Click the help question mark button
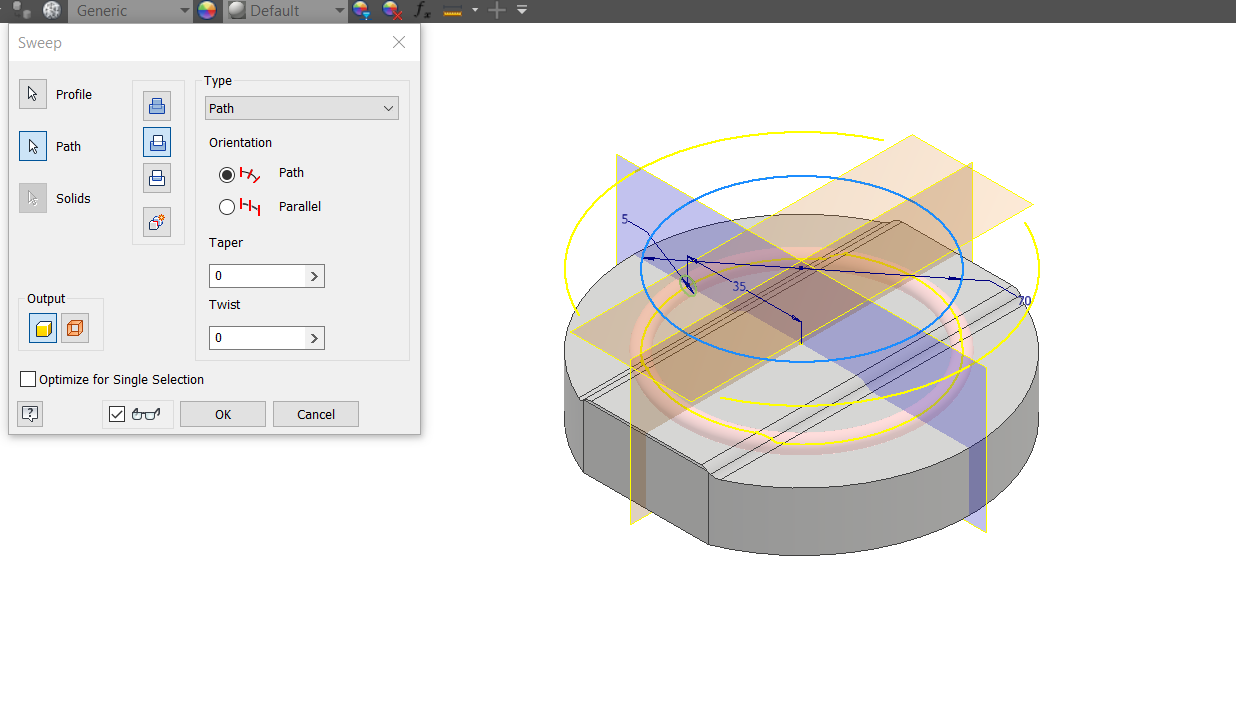 pos(29,413)
